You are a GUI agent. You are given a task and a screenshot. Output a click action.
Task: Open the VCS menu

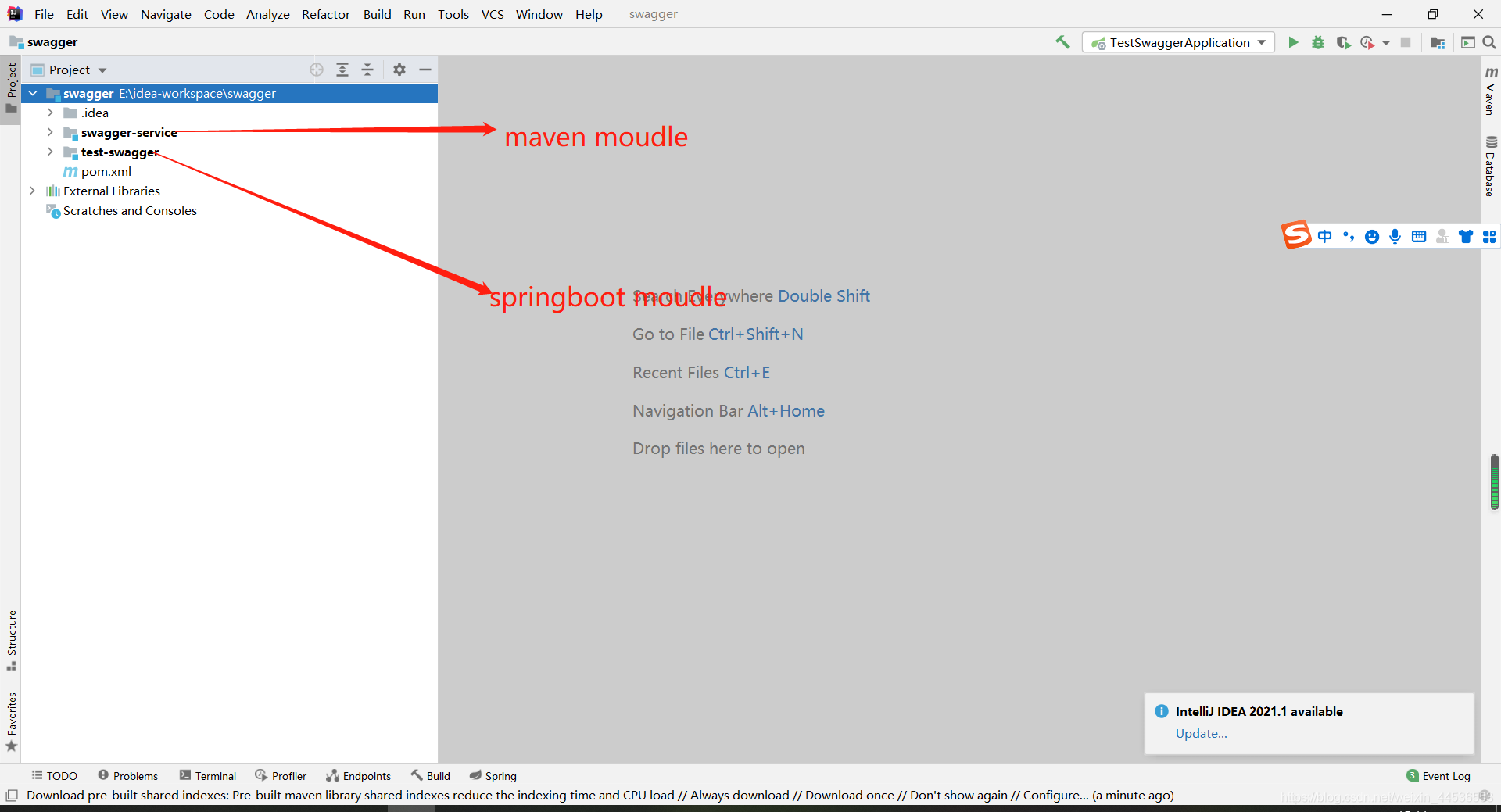[x=493, y=14]
